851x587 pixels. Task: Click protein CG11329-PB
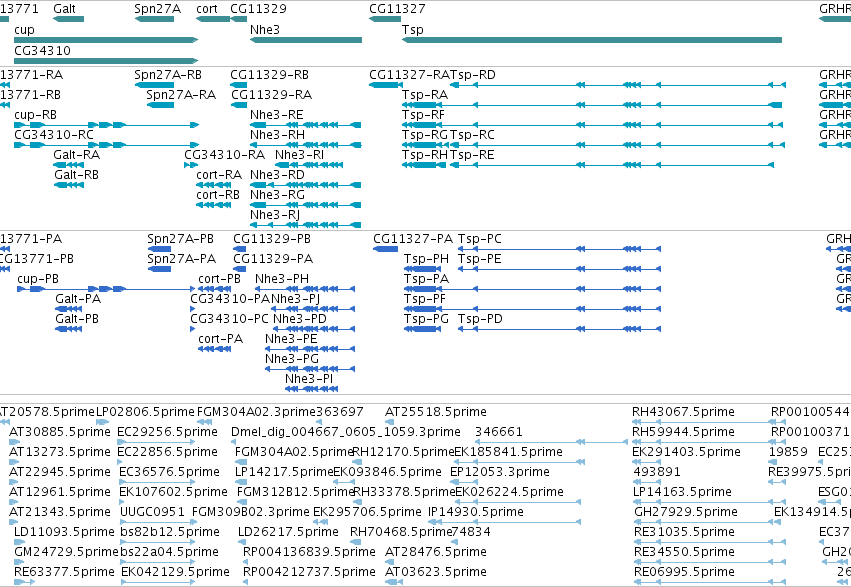click(239, 249)
